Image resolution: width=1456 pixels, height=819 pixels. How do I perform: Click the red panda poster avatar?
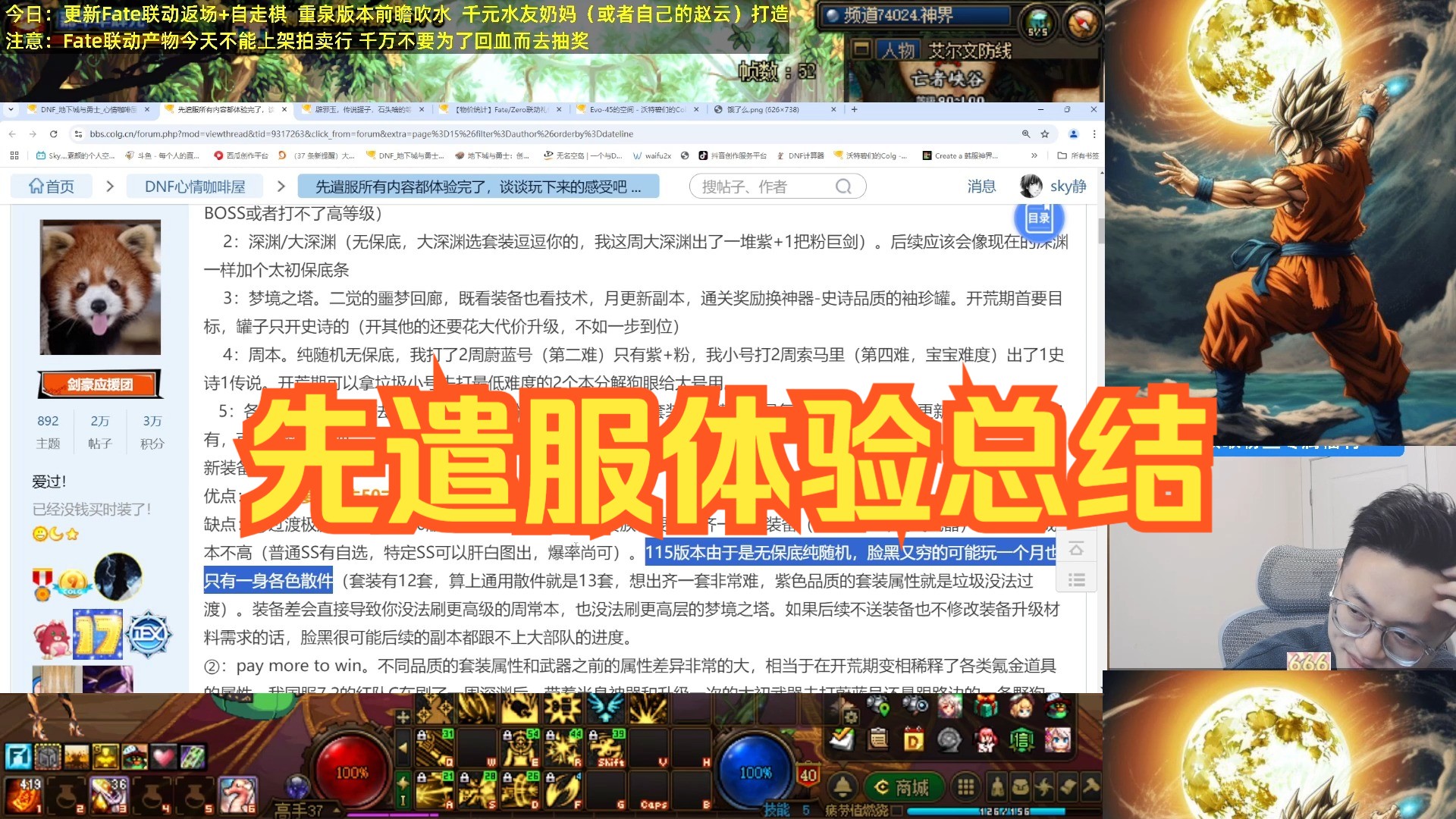coord(100,287)
